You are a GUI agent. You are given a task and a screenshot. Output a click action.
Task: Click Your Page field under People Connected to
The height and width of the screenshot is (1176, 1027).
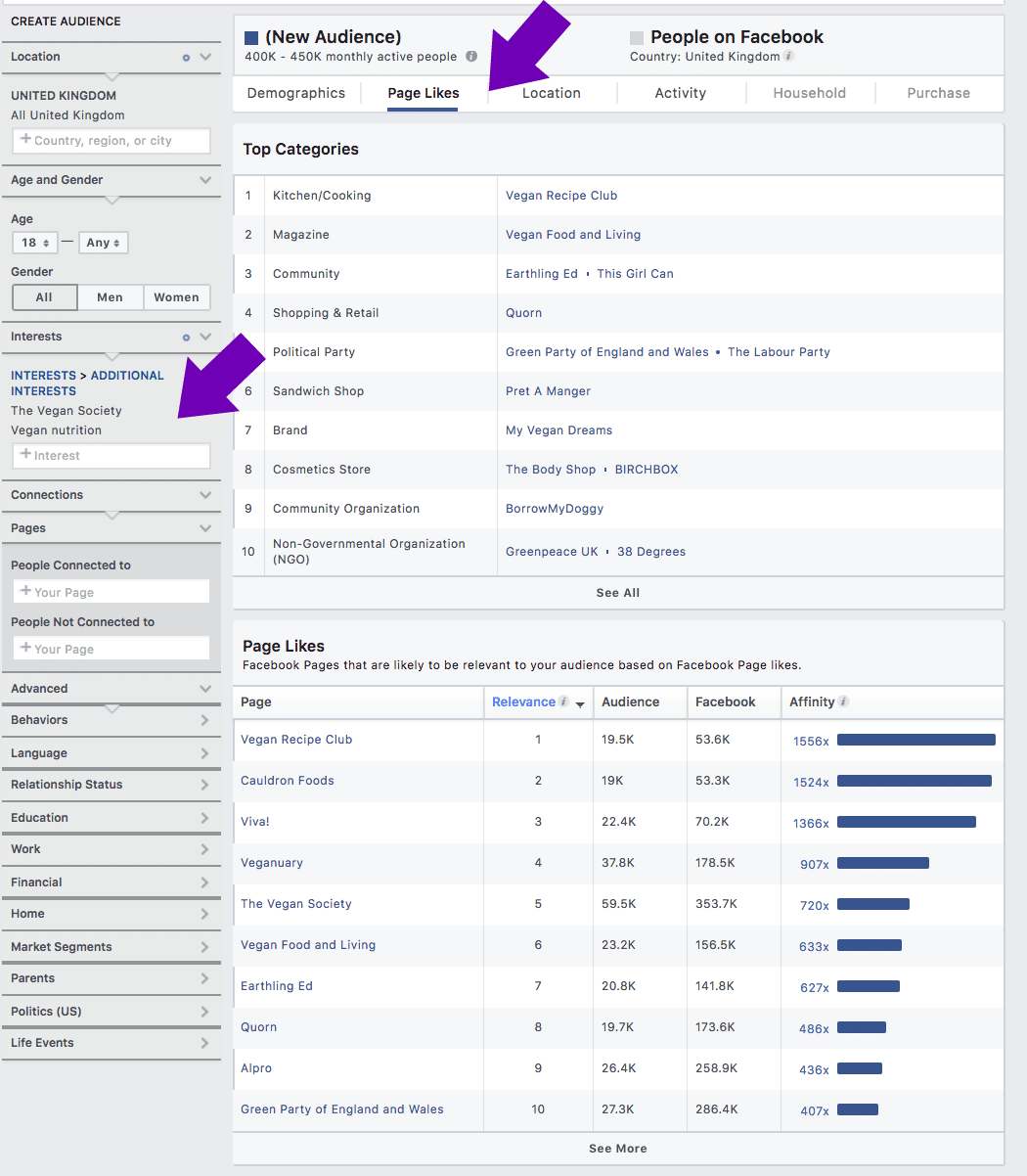pyautogui.click(x=112, y=592)
